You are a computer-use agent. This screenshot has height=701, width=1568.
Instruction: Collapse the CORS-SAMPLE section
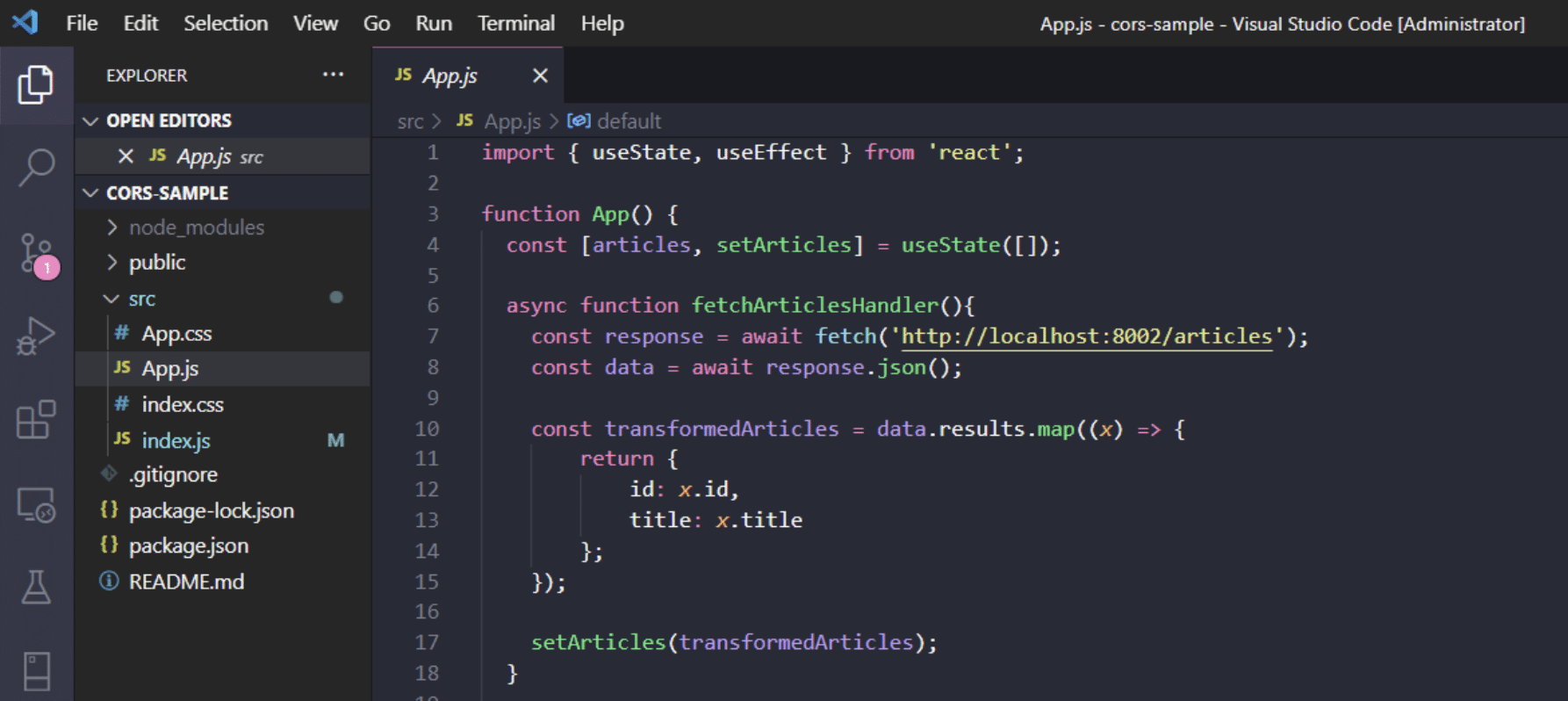[x=90, y=192]
